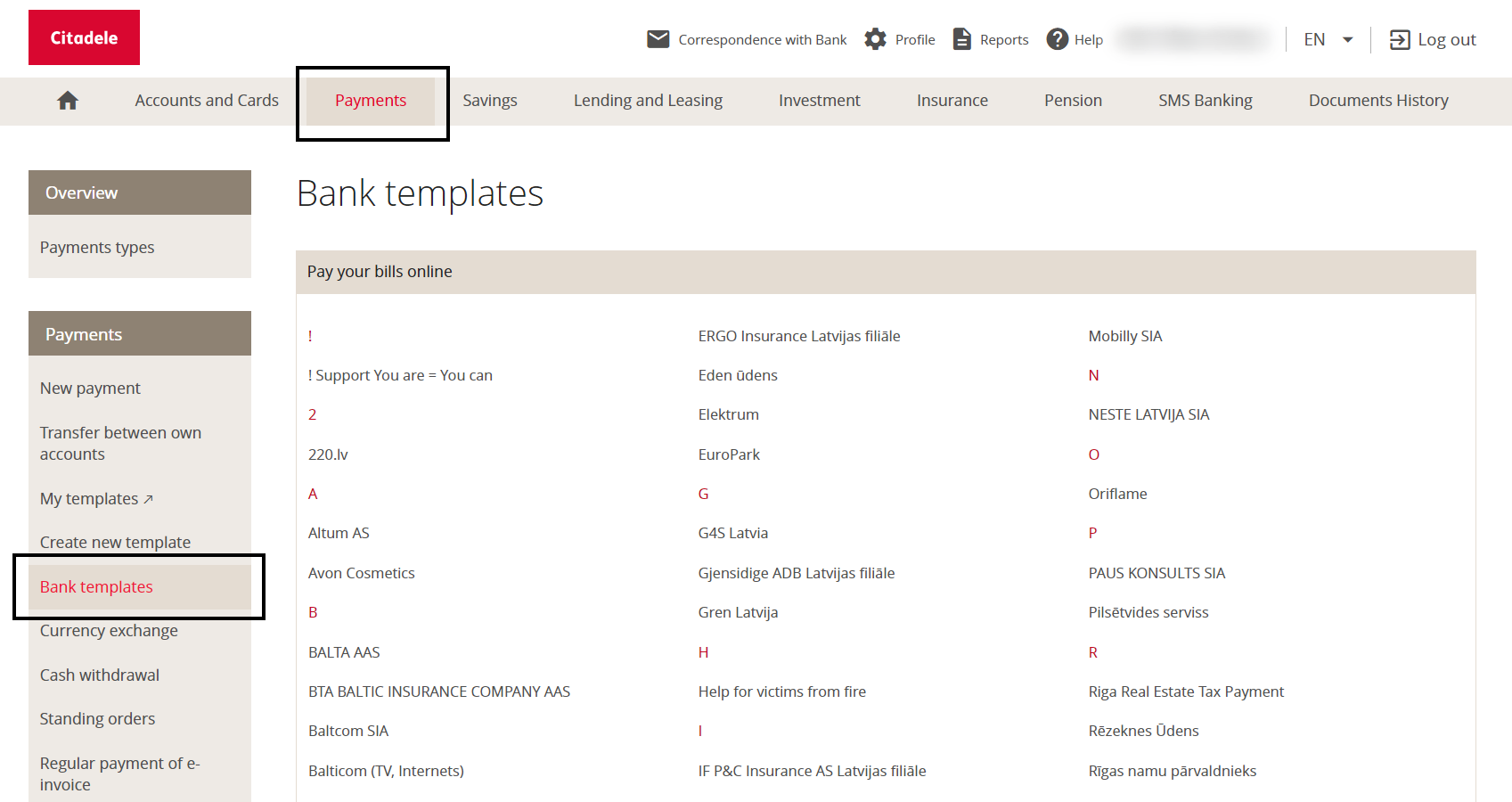Open Payments types in sidebar

pyautogui.click(x=97, y=247)
